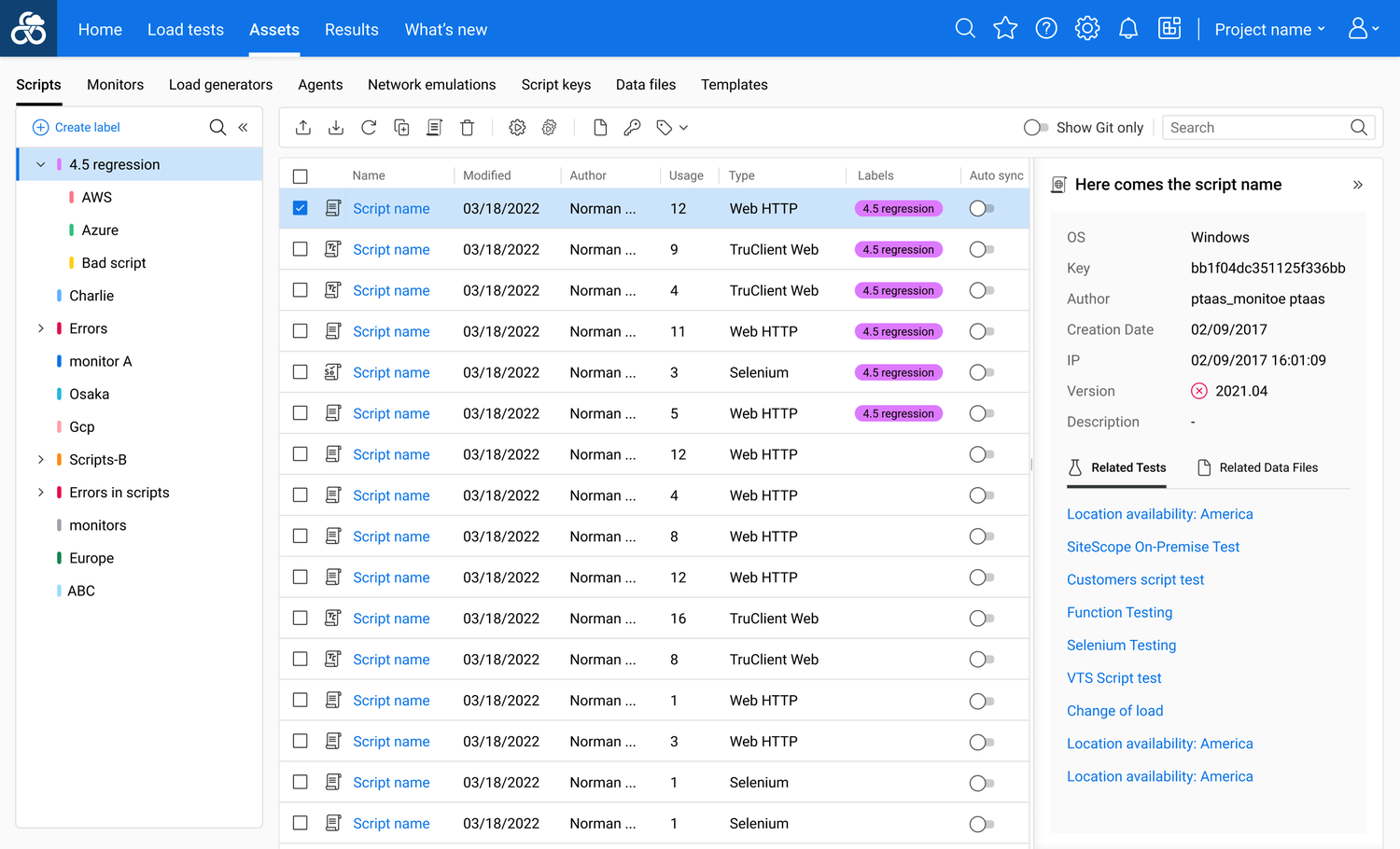Screen dimensions: 1400x849
Task: Click the key icon in the toolbar
Action: [x=632, y=128]
